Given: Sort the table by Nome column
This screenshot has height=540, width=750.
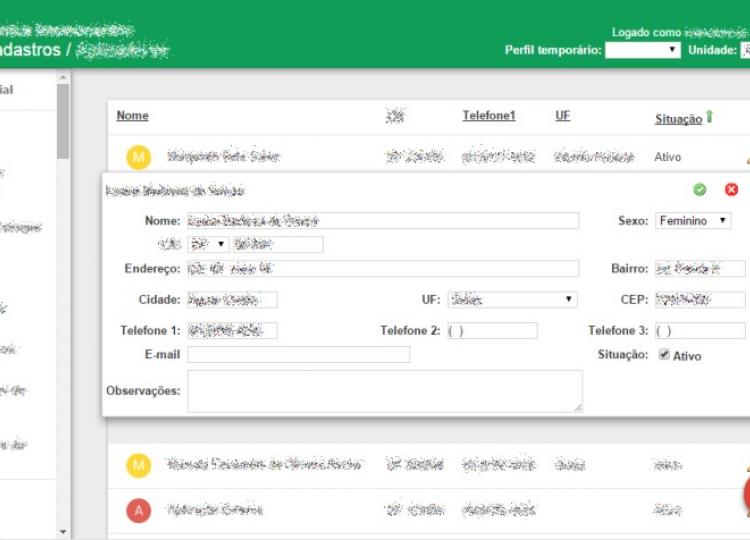Looking at the screenshot, I should click(132, 115).
